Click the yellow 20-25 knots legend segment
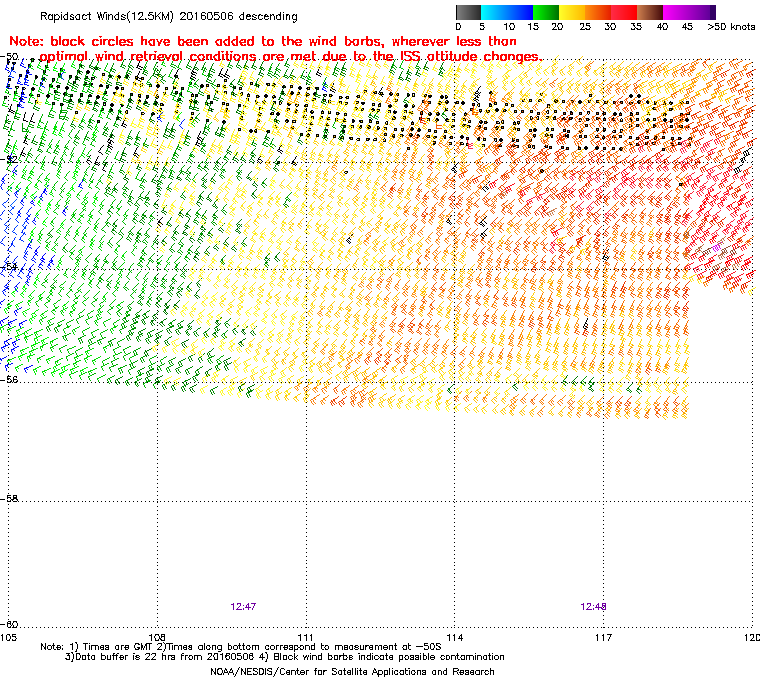This screenshot has height=688, width=760. [x=572, y=12]
